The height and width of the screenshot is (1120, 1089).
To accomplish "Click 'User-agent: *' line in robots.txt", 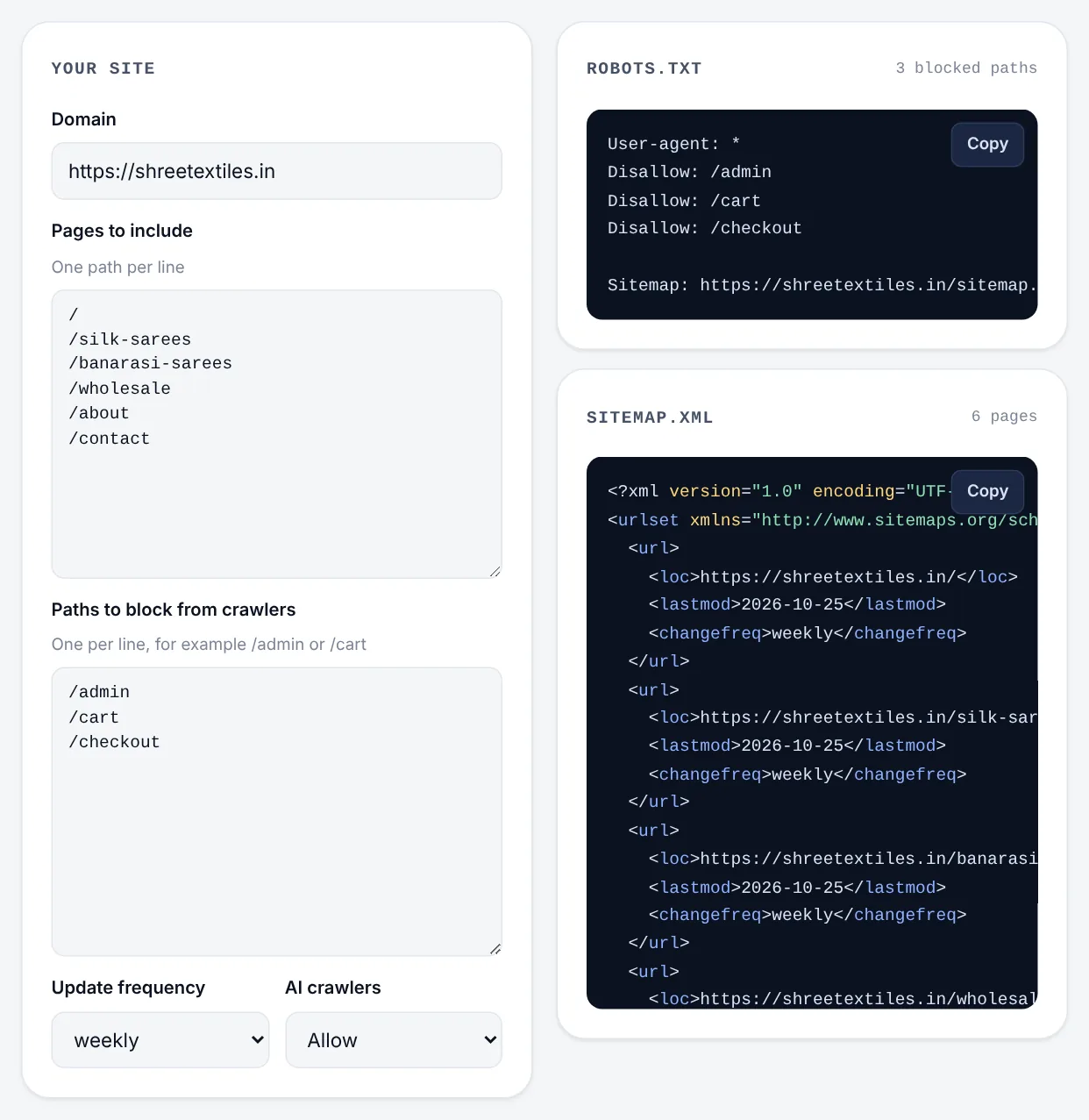I will pyautogui.click(x=673, y=144).
